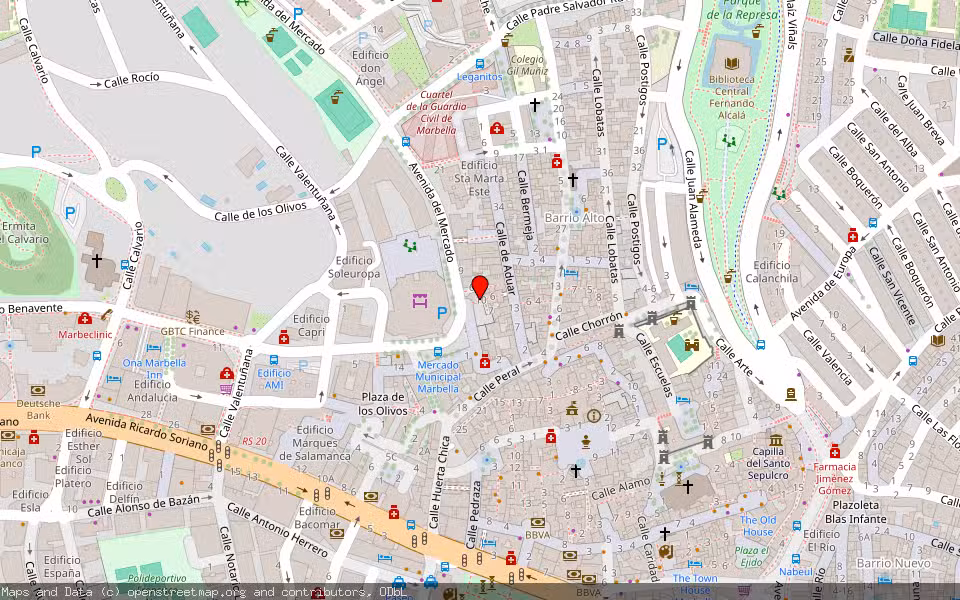Click the Calle Peral street label

coord(497,382)
